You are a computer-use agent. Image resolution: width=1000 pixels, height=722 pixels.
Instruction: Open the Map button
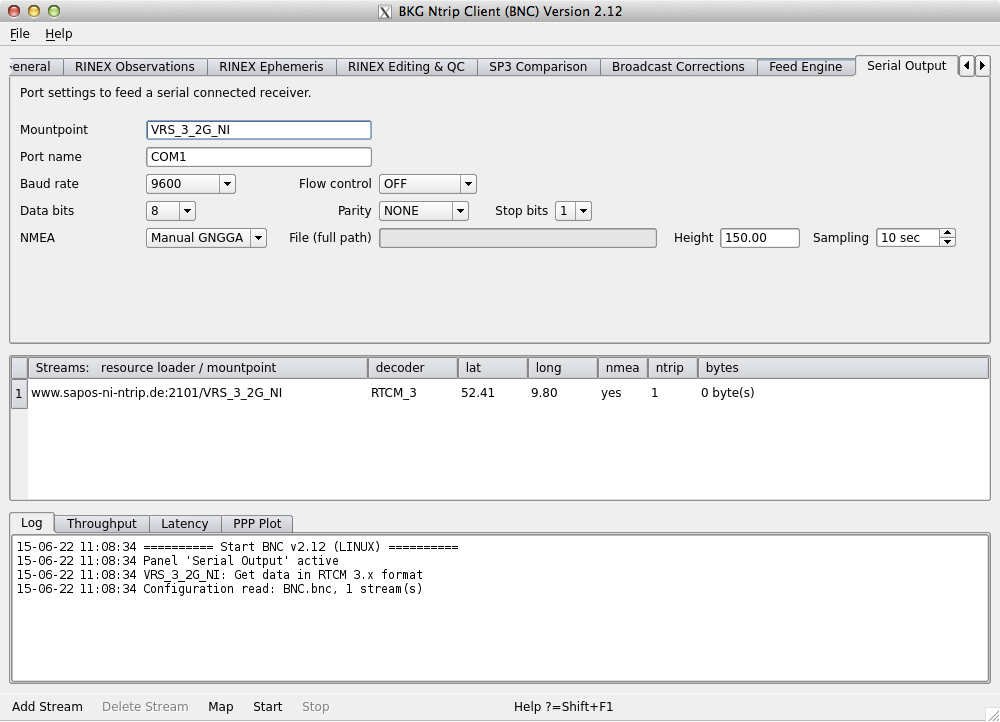pos(220,707)
